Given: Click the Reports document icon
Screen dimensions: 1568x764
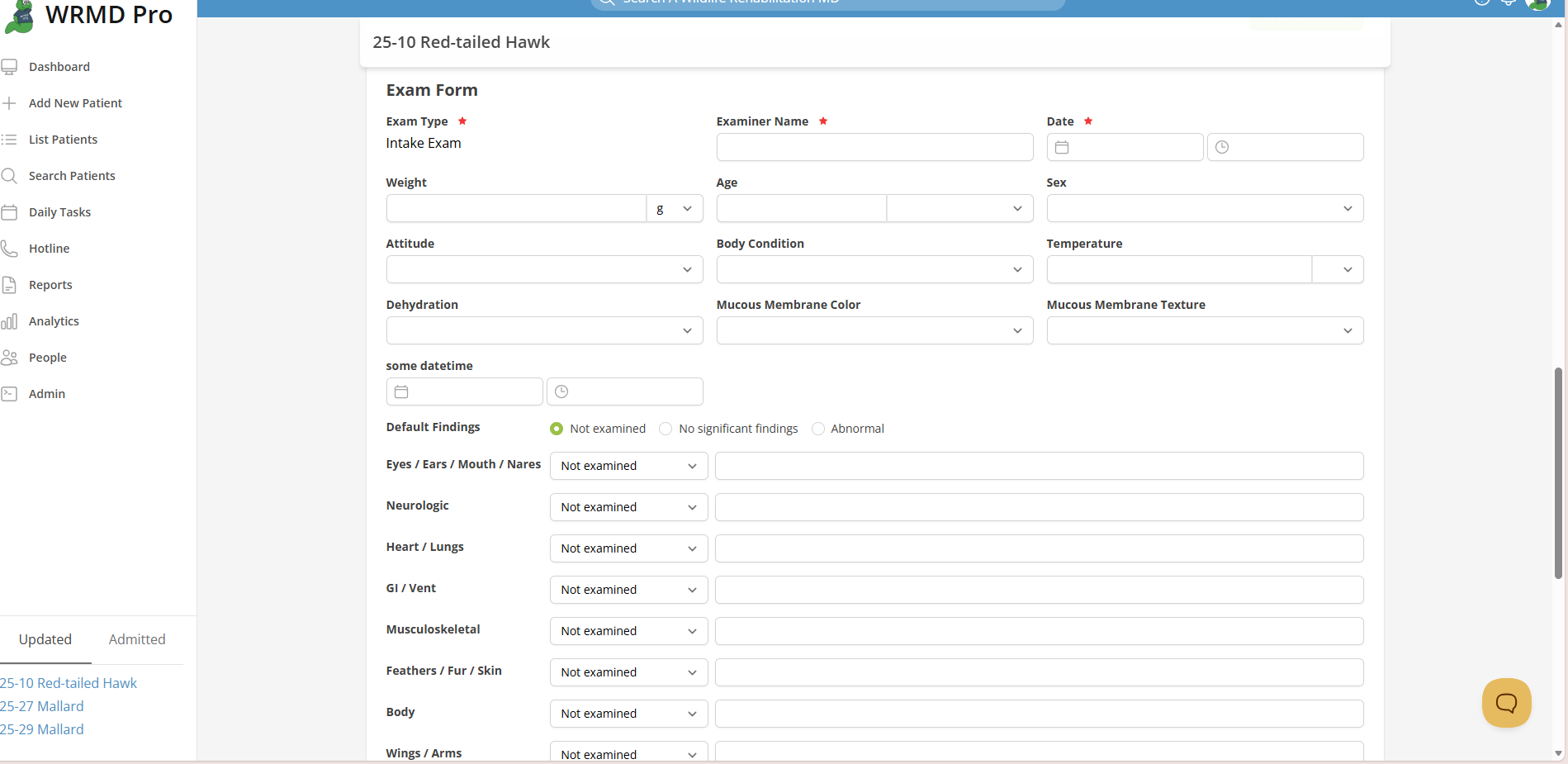Looking at the screenshot, I should coord(9,285).
